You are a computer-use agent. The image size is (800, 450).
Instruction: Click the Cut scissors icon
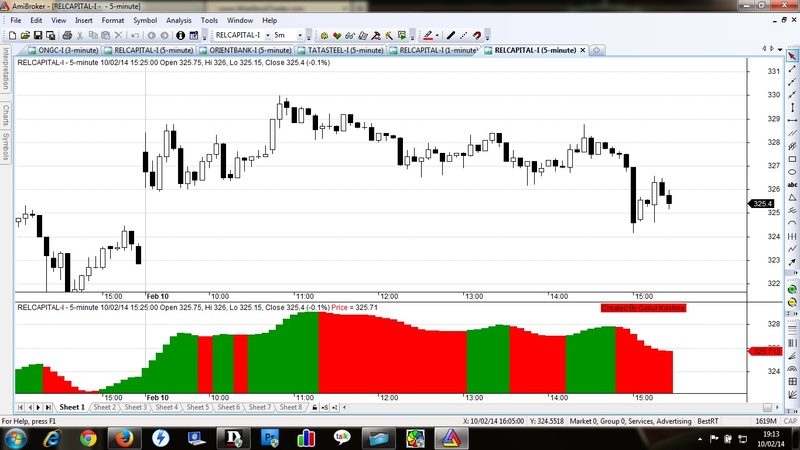(x=80, y=35)
